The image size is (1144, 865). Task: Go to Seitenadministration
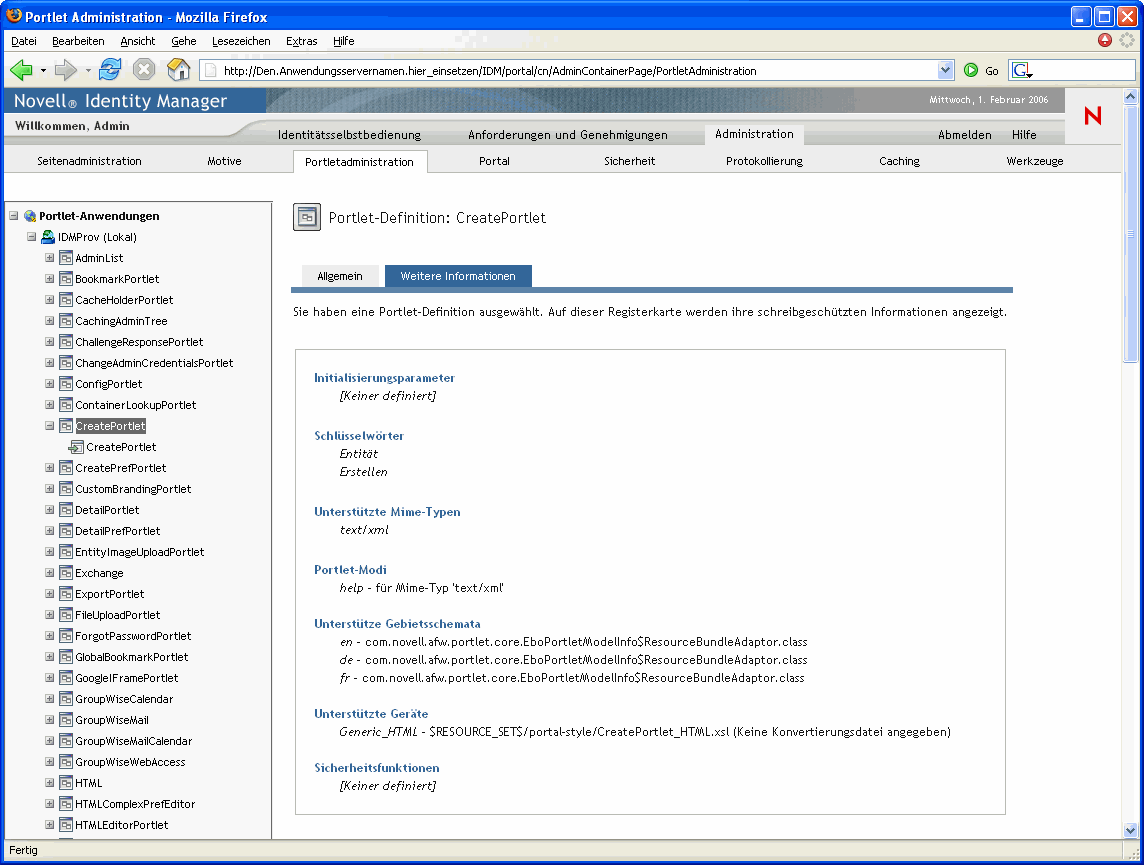click(90, 161)
